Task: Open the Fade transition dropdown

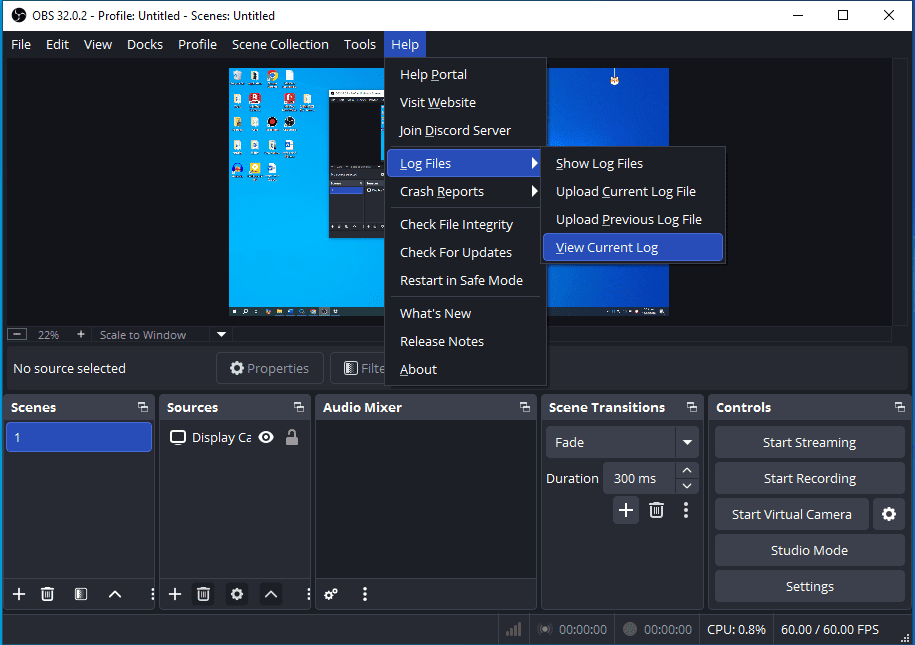Action: pos(686,442)
